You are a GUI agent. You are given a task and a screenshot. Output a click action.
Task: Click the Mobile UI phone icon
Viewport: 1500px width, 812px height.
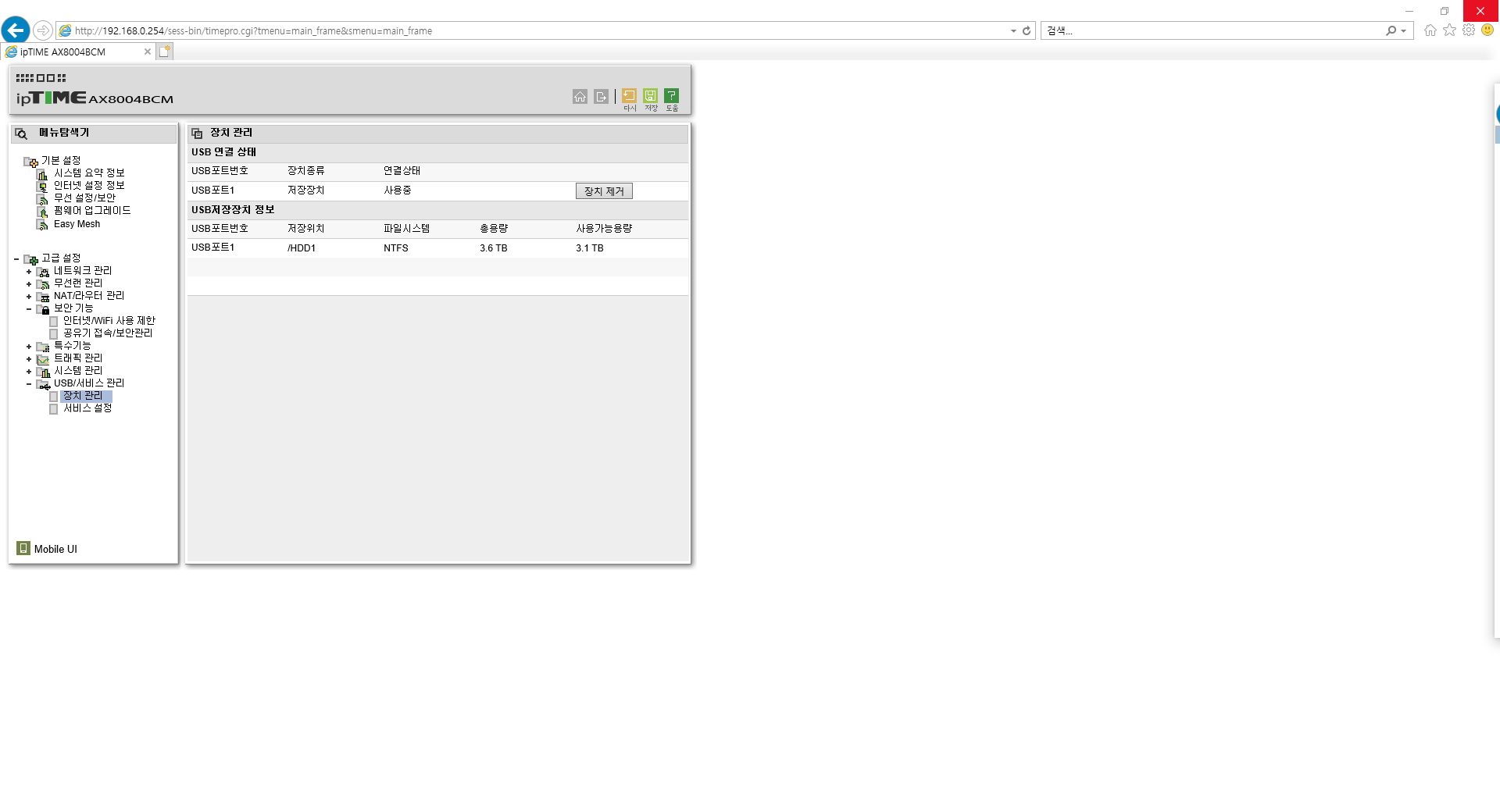[x=23, y=548]
